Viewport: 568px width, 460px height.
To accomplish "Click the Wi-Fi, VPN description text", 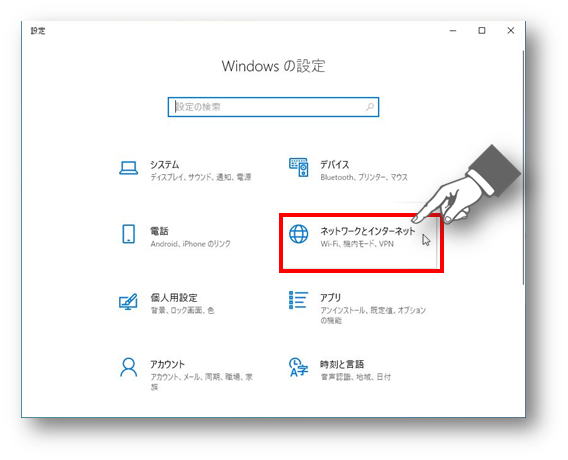I will (x=357, y=244).
